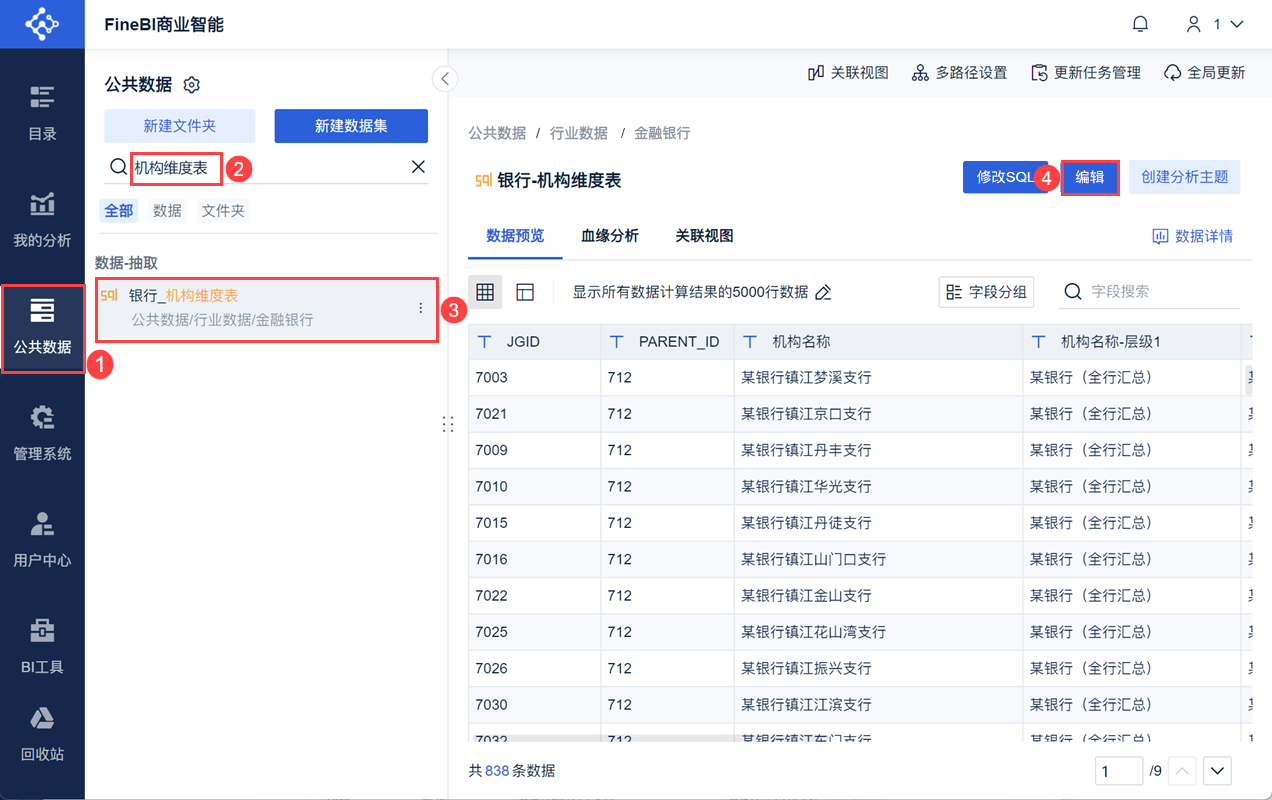
Task: Click 金融银行 breadcrumb link
Action: tap(662, 133)
